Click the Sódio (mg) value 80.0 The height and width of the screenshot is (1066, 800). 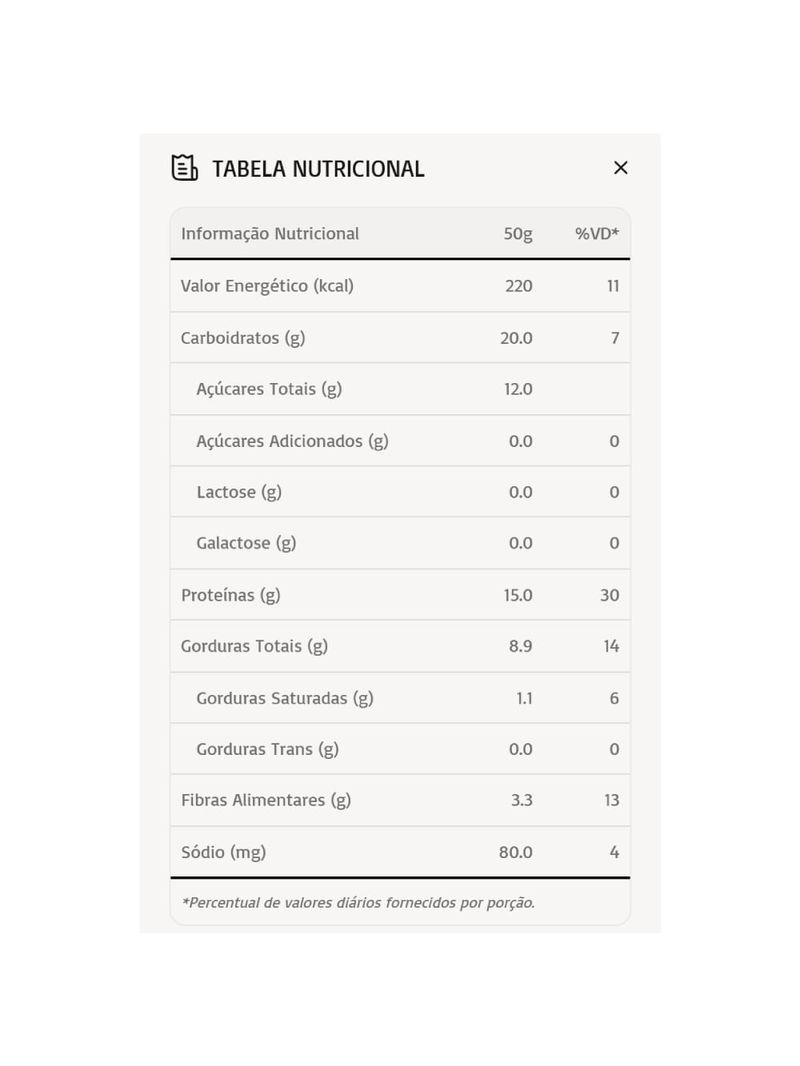tap(515, 852)
